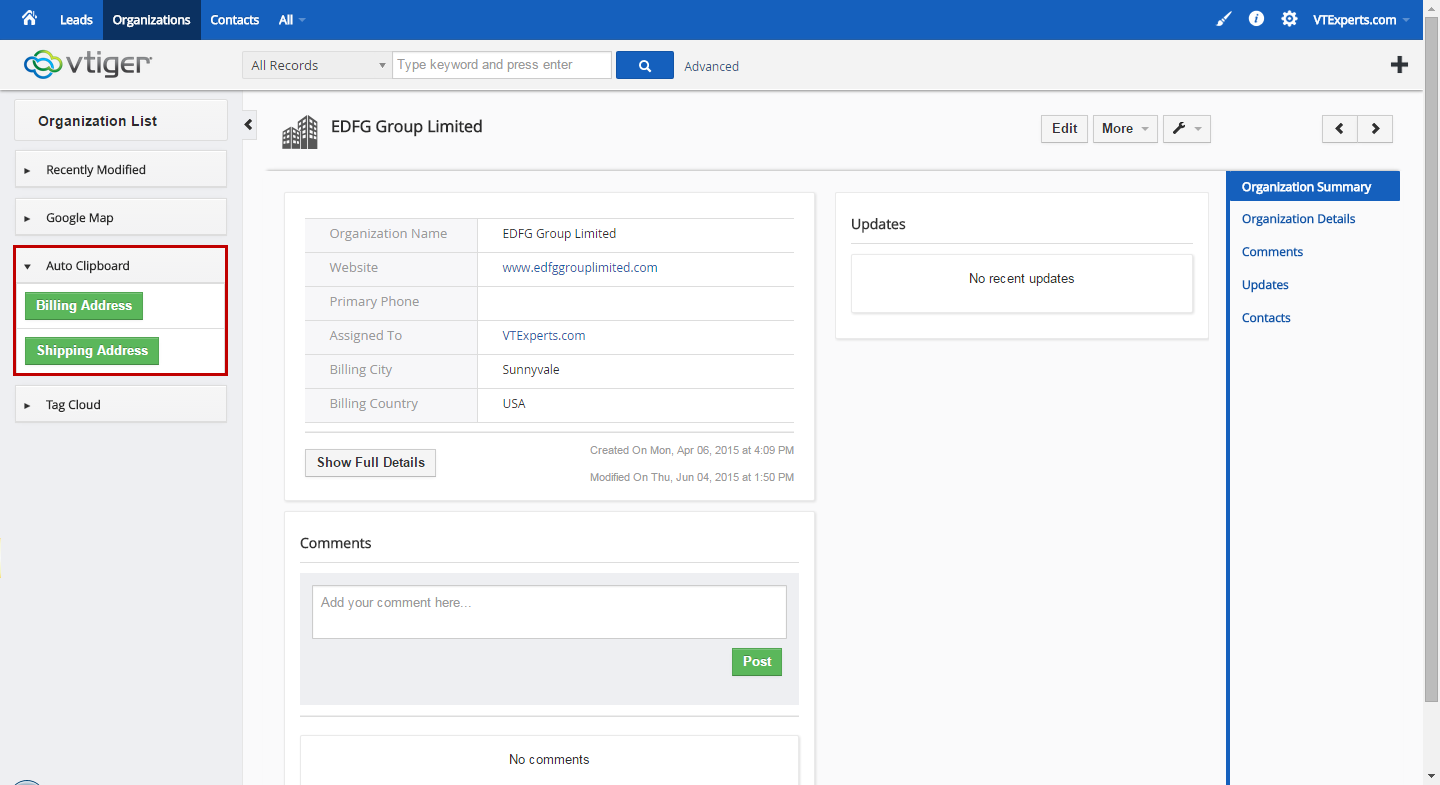
Task: Expand the Recently Modified widget
Action: 121,169
